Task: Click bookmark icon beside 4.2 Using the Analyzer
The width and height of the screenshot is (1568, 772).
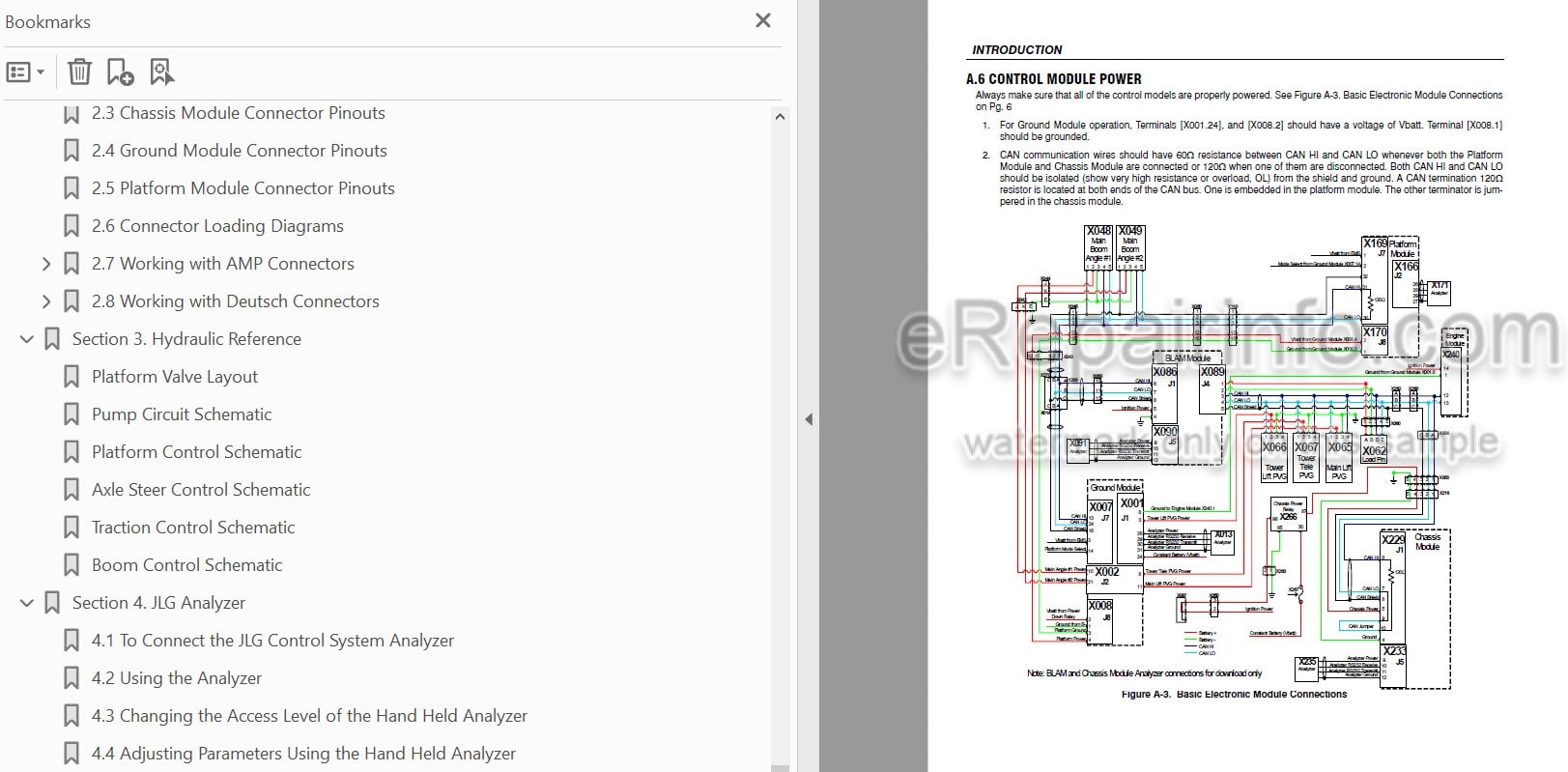Action: point(71,679)
